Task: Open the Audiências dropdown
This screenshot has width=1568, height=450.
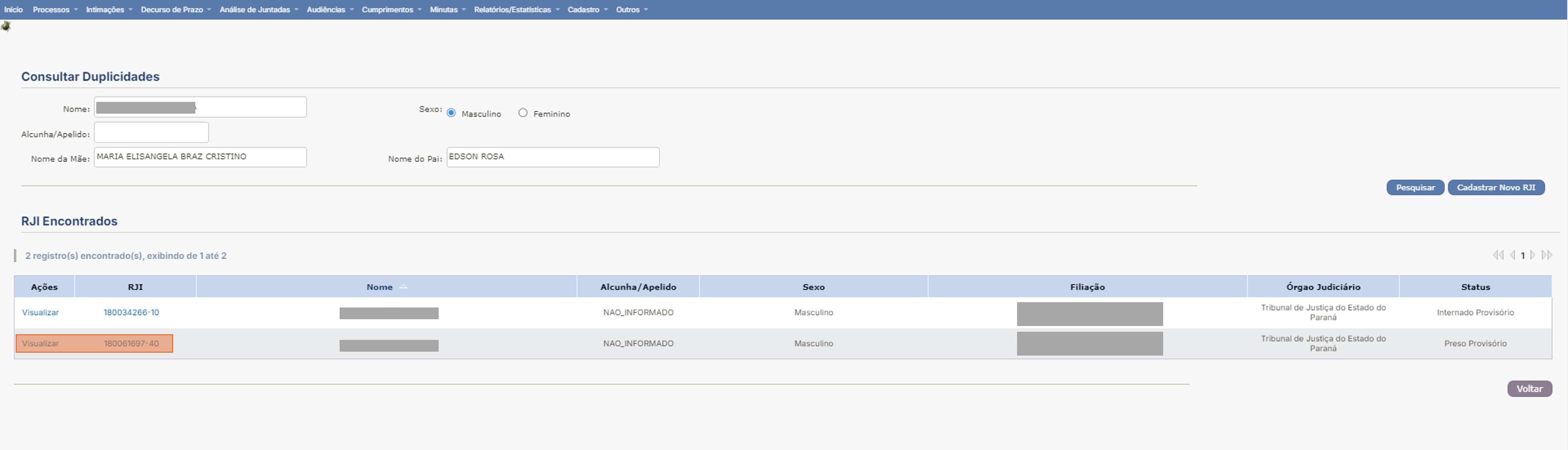Action: (x=330, y=10)
